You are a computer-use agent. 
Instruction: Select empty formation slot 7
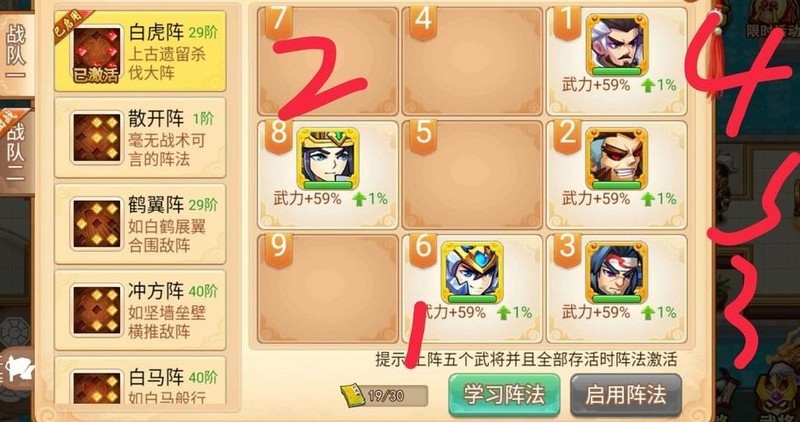click(328, 61)
